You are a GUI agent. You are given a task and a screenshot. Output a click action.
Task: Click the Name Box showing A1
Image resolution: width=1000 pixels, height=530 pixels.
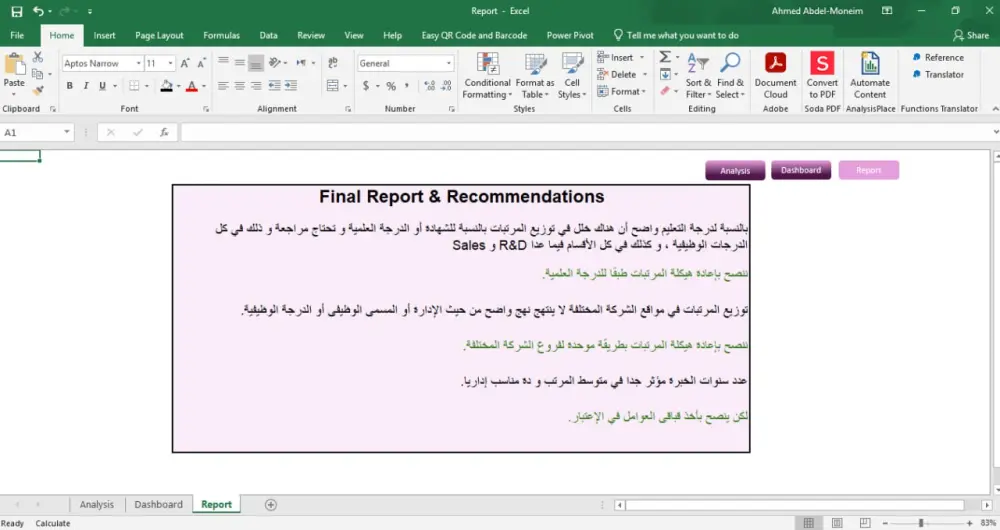37,133
